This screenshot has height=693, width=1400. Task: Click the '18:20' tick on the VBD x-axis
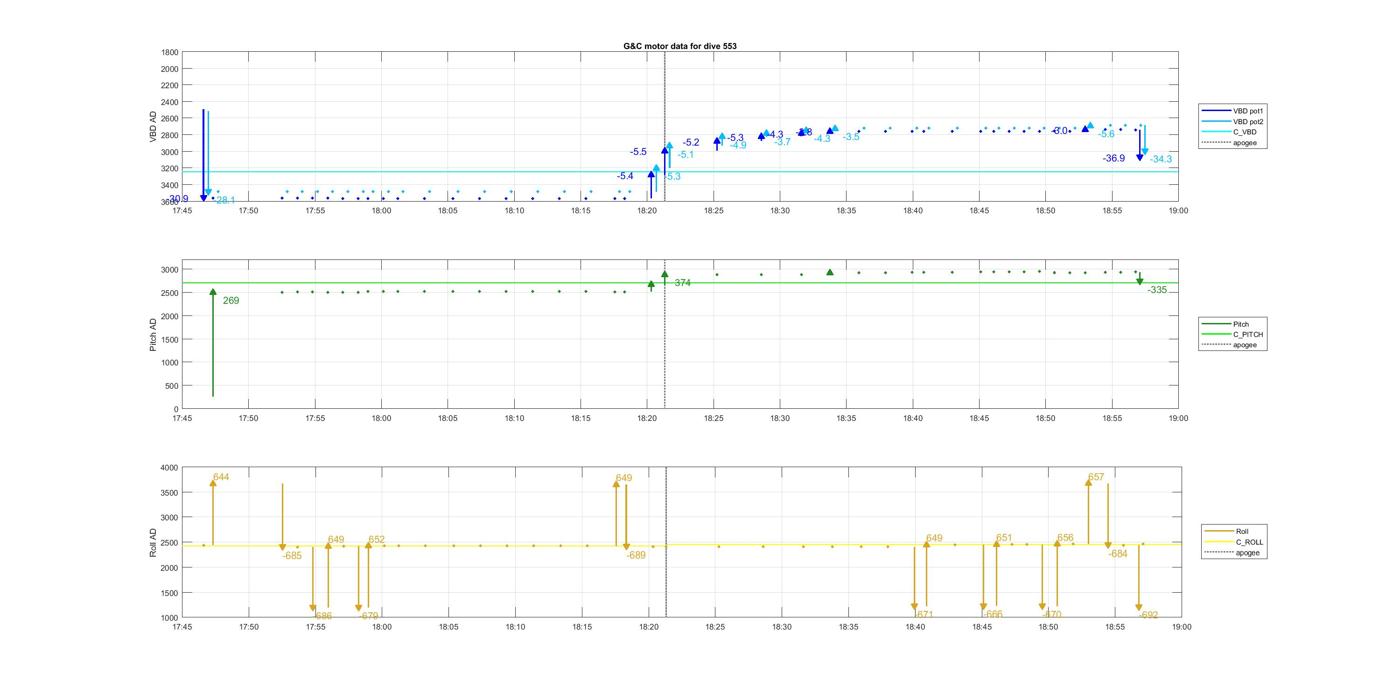click(647, 210)
